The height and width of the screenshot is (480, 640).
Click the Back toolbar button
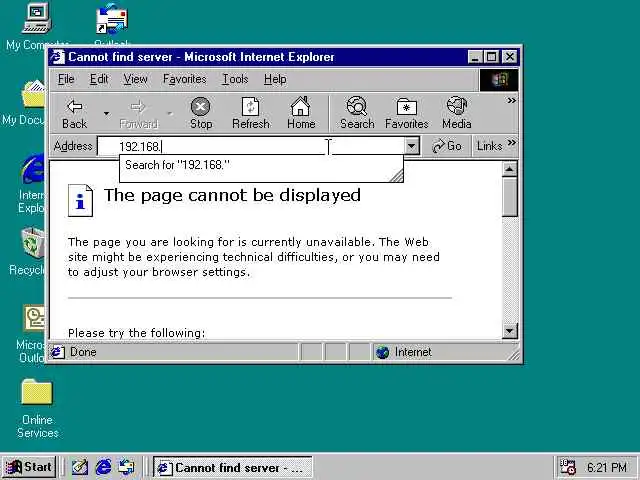click(75, 113)
